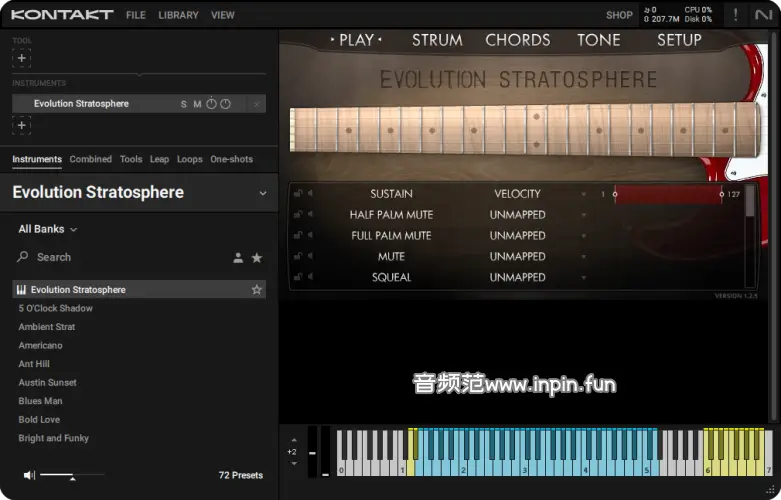Mute the Evolution Stratosphere instrument
Image resolution: width=781 pixels, height=500 pixels.
pos(197,104)
